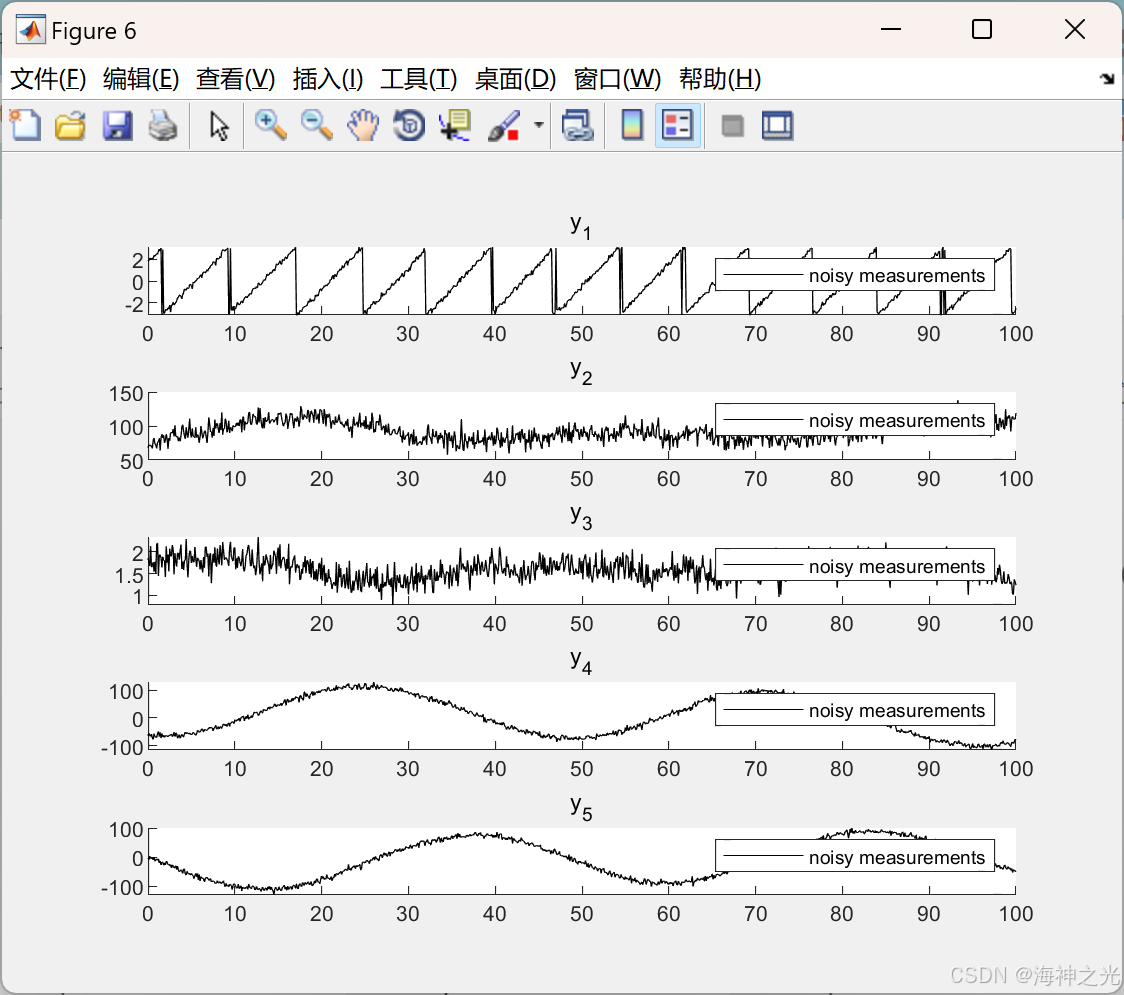Select the legend in the y4 plot
Image resolution: width=1124 pixels, height=995 pixels.
point(854,710)
